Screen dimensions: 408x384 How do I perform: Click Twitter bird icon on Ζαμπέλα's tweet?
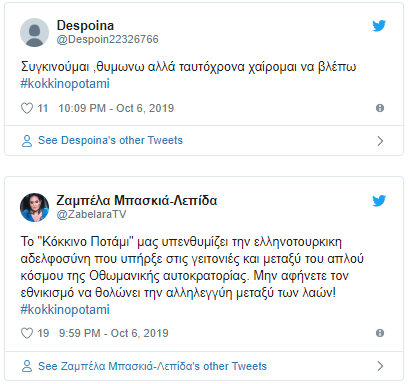coord(379,201)
